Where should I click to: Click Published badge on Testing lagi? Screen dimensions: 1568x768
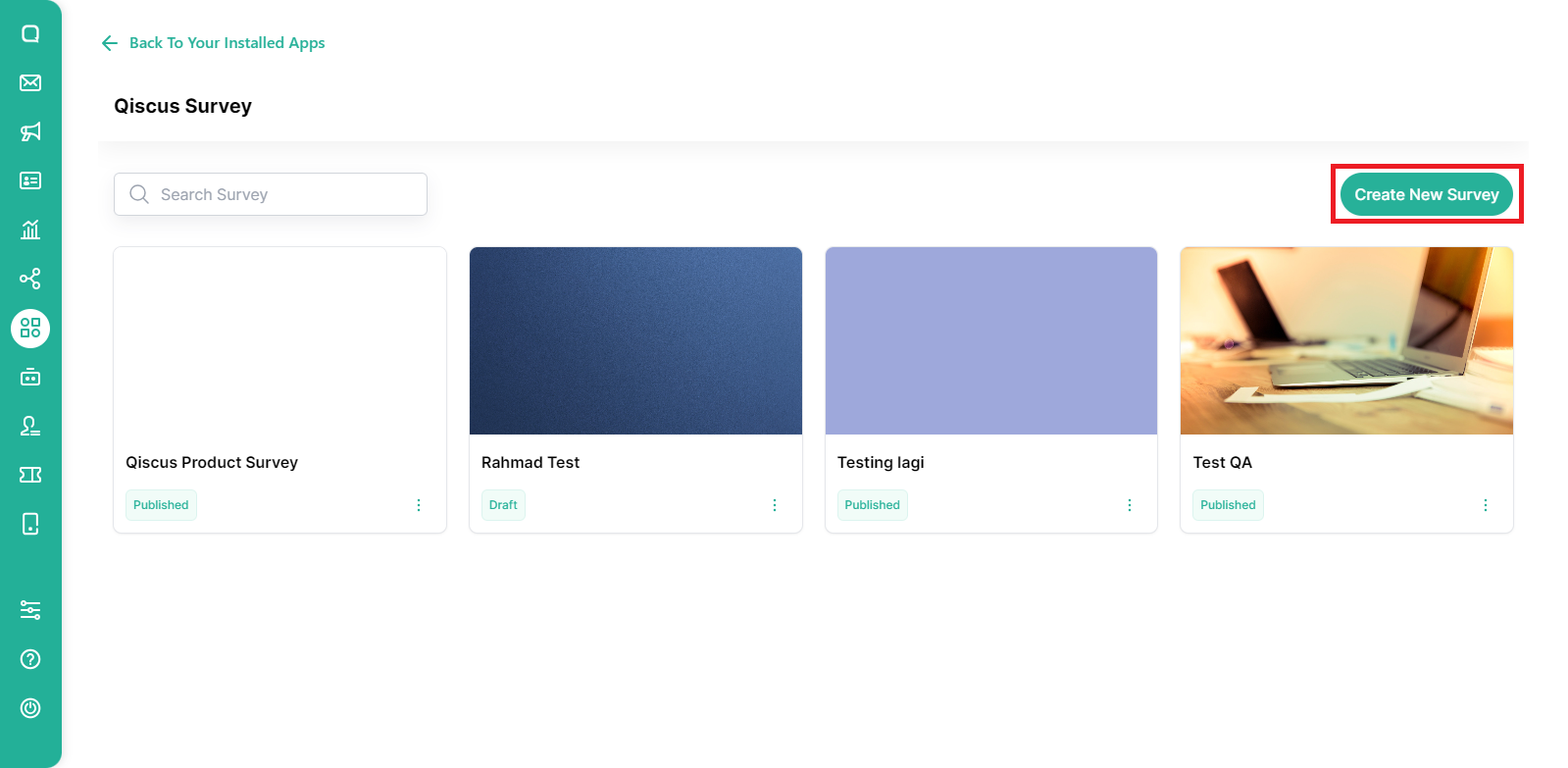(872, 505)
